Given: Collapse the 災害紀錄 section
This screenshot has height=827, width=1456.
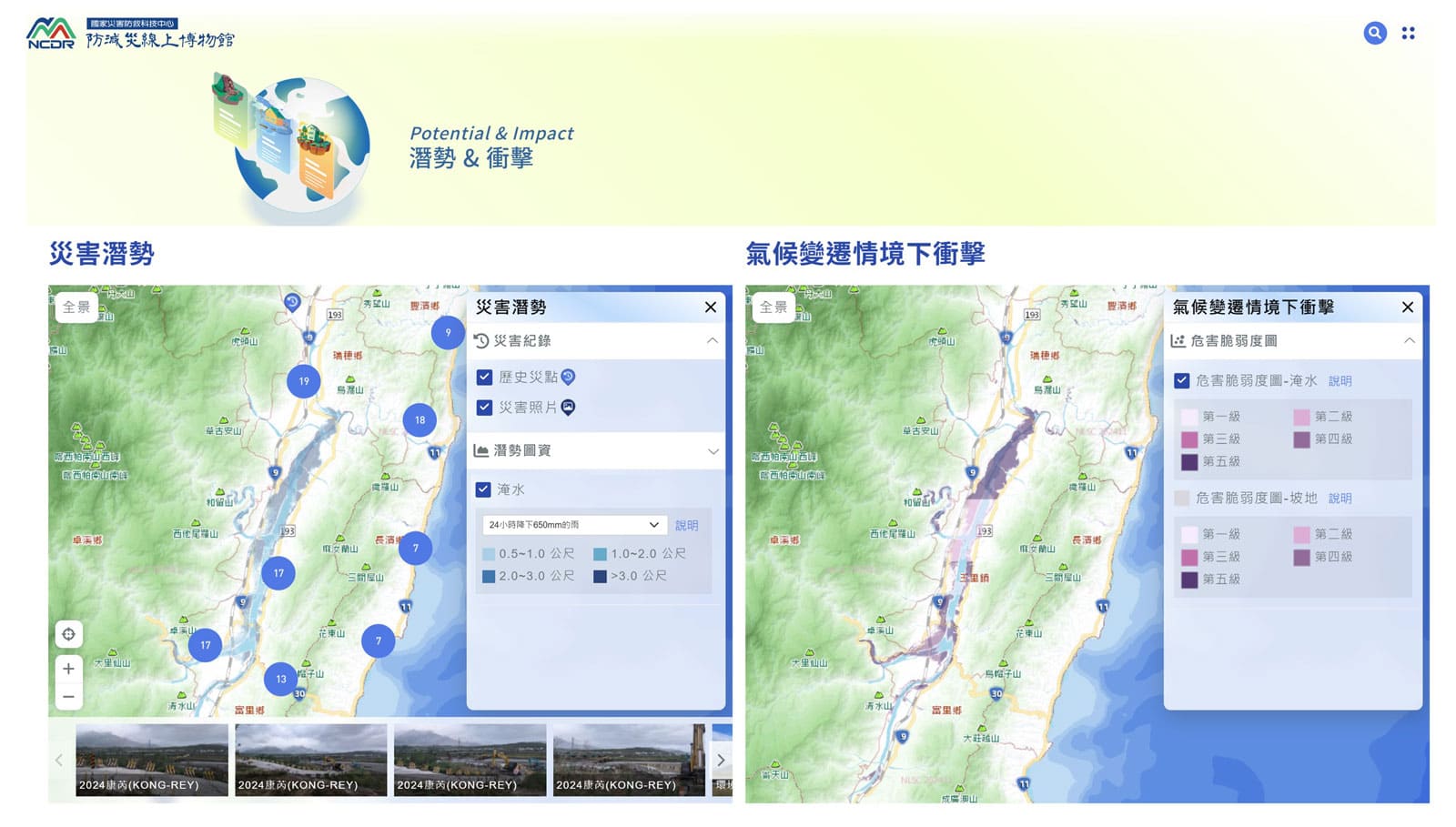Looking at the screenshot, I should [x=712, y=341].
